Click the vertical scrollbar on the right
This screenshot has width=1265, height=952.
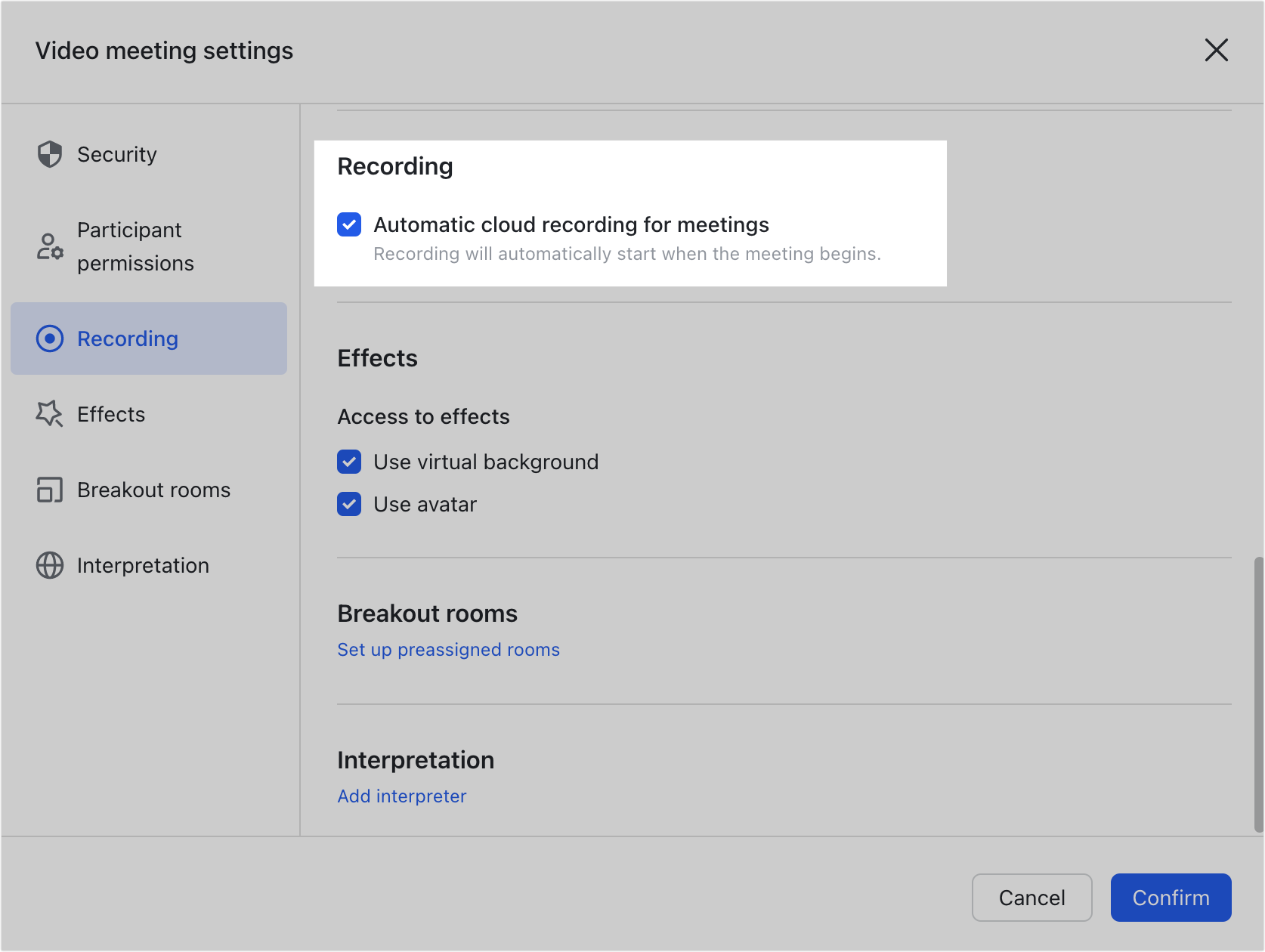tap(1258, 695)
